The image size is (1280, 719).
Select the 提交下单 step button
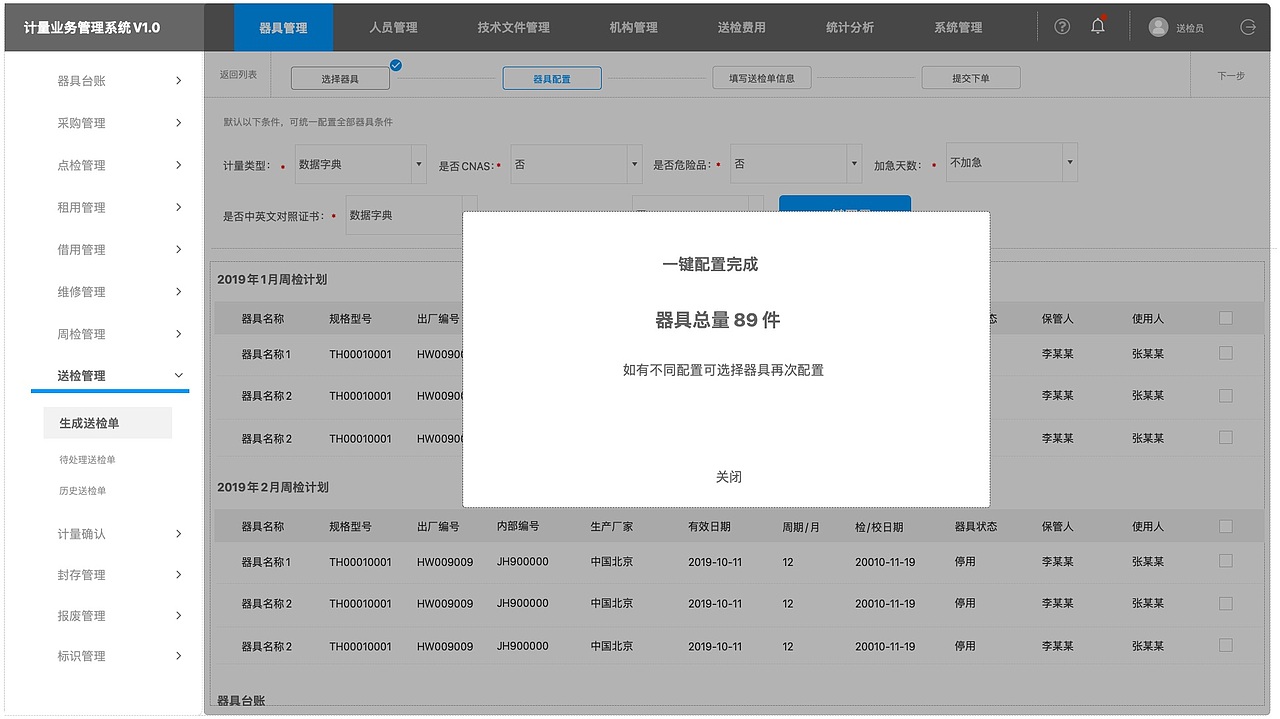click(971, 78)
